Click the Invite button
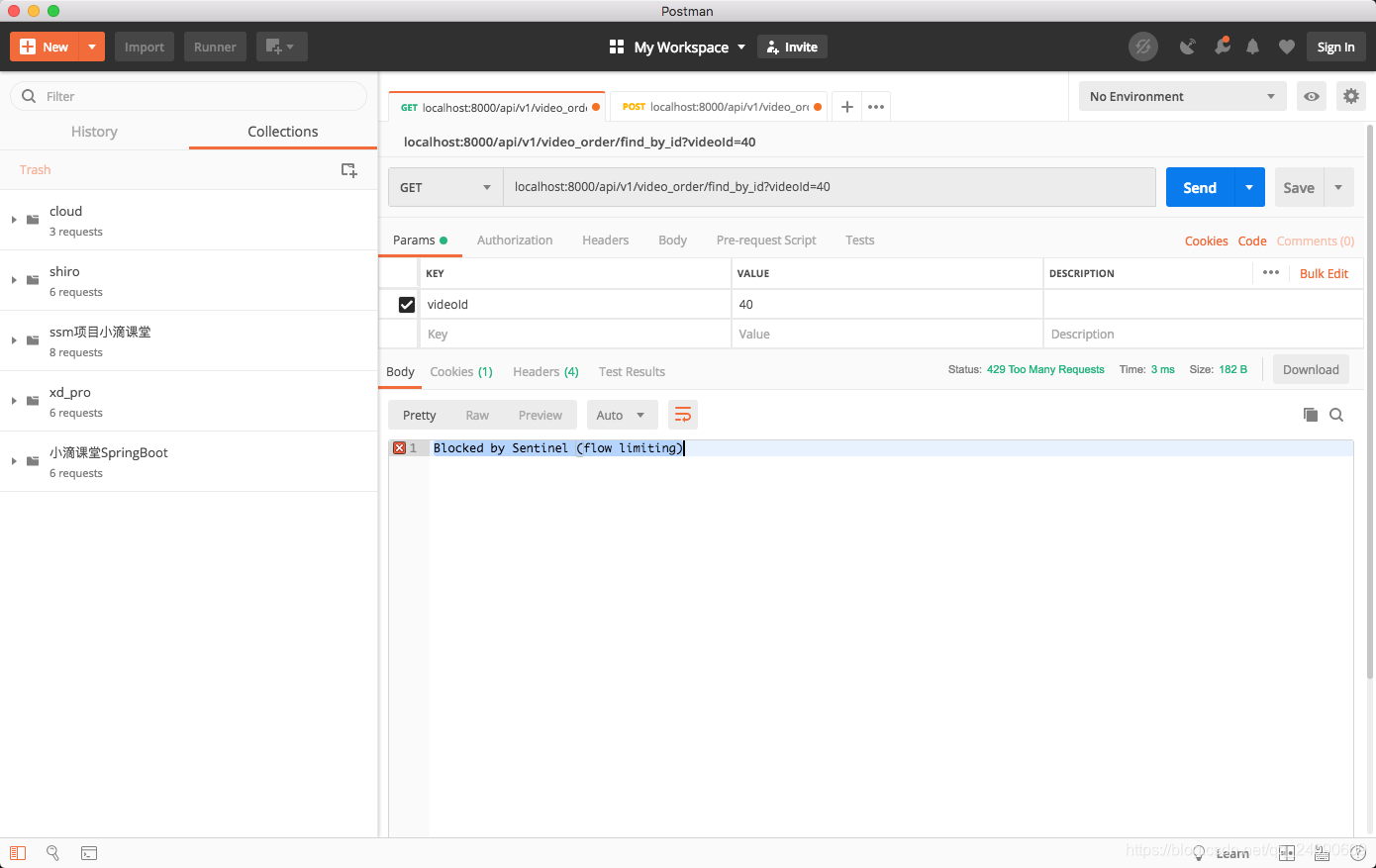The width and height of the screenshot is (1376, 868). click(792, 47)
